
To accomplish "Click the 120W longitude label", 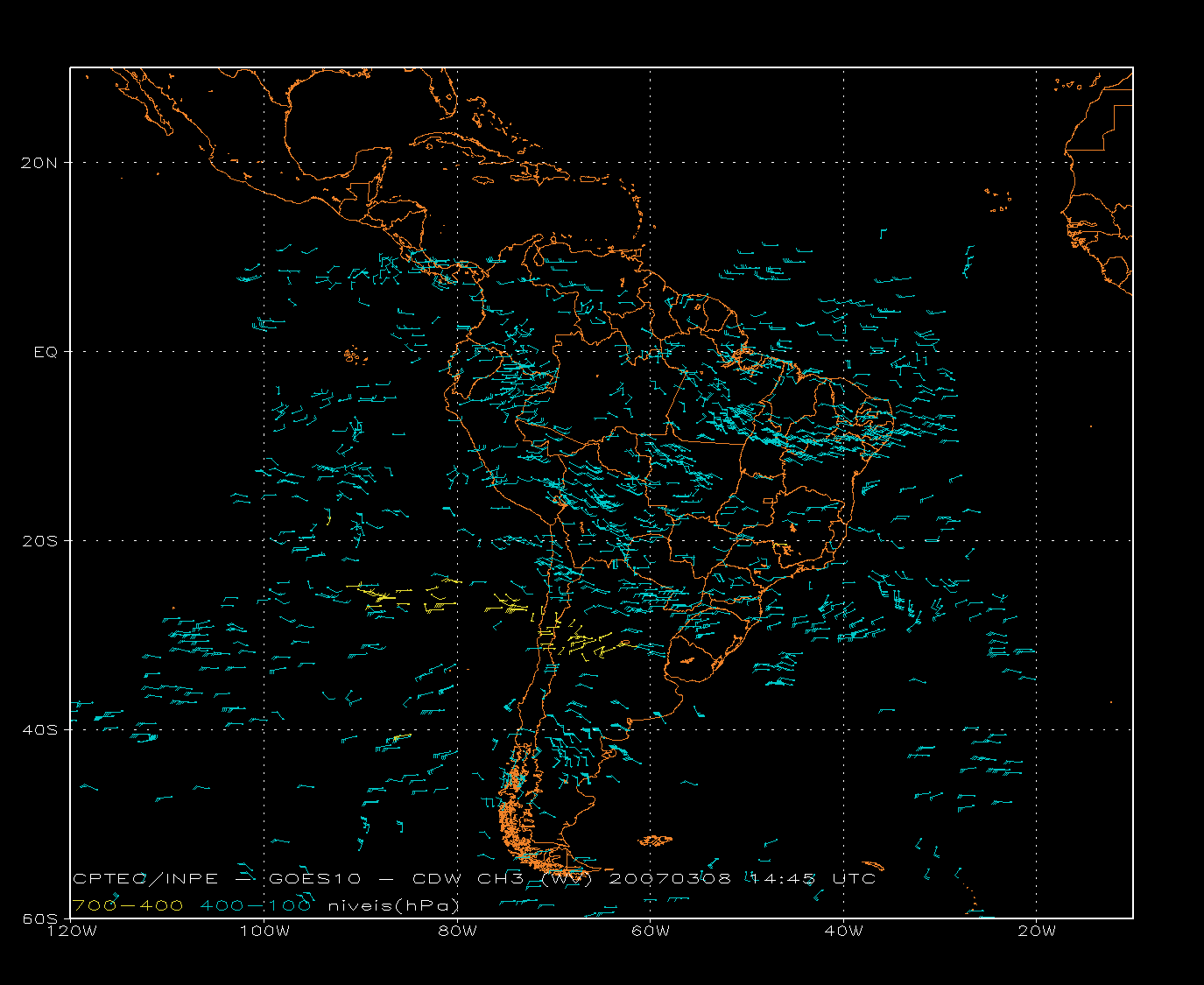I will (x=73, y=931).
